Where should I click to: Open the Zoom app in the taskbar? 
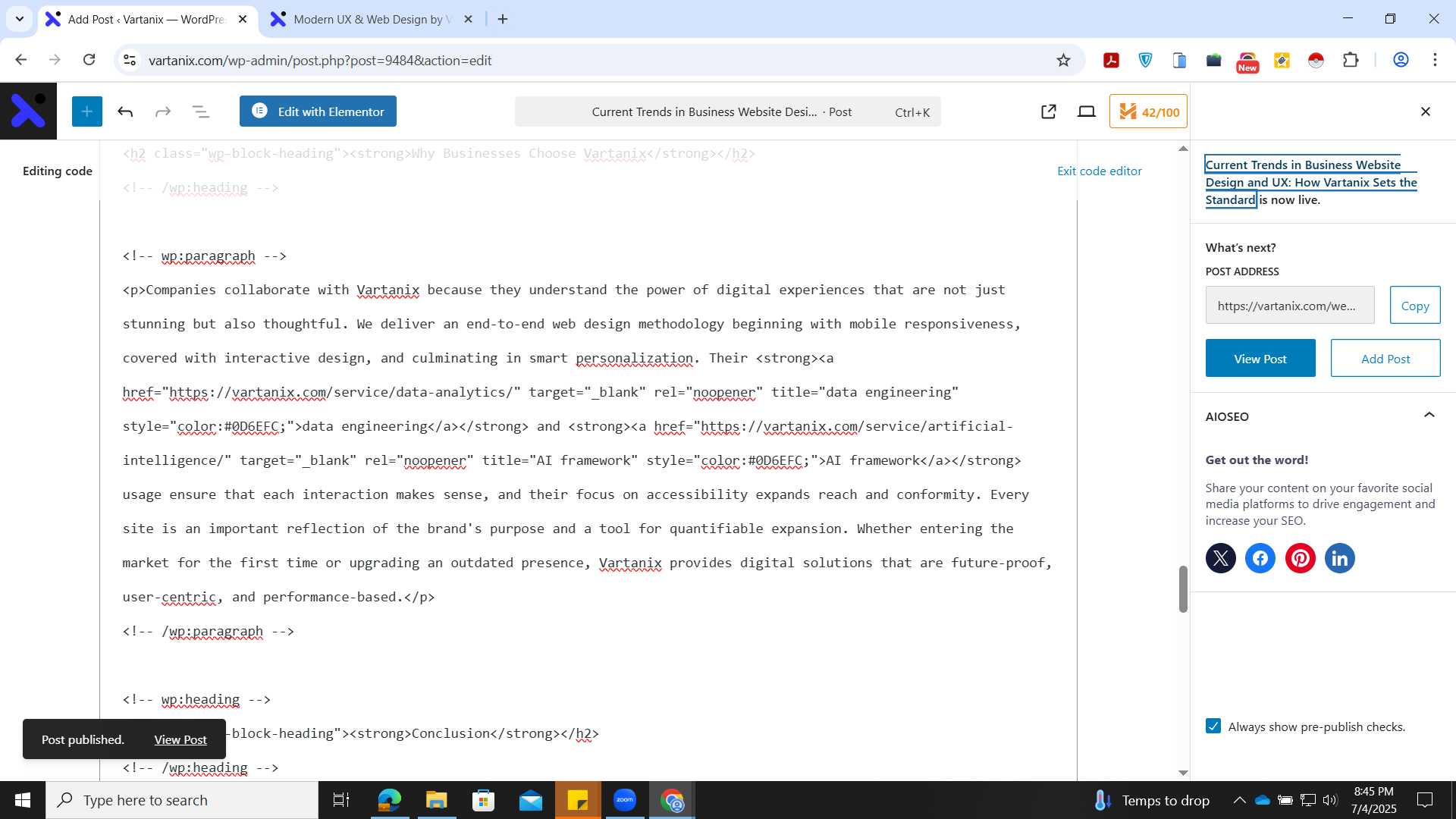[624, 800]
